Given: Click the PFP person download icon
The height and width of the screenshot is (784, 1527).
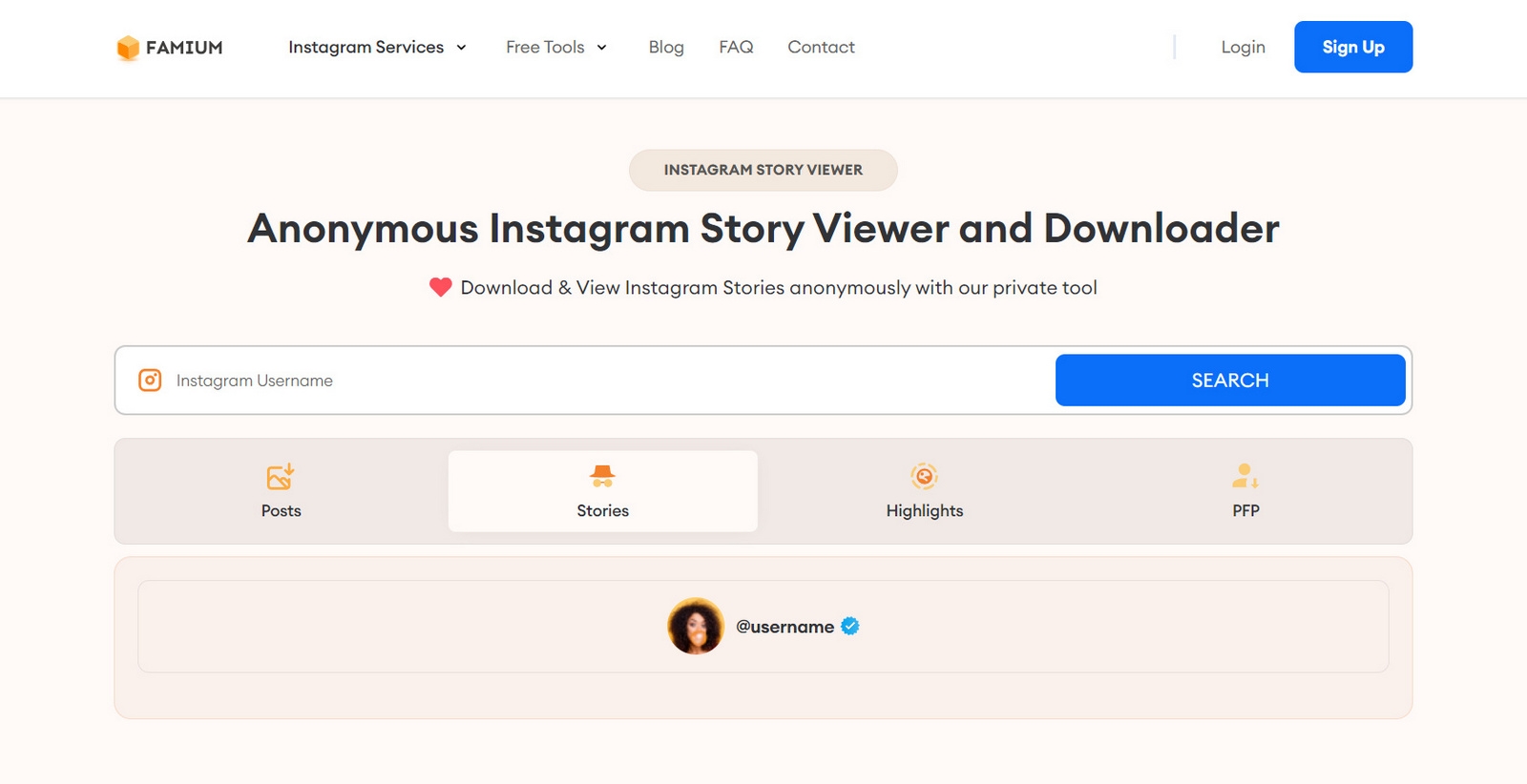Looking at the screenshot, I should pos(1245,476).
